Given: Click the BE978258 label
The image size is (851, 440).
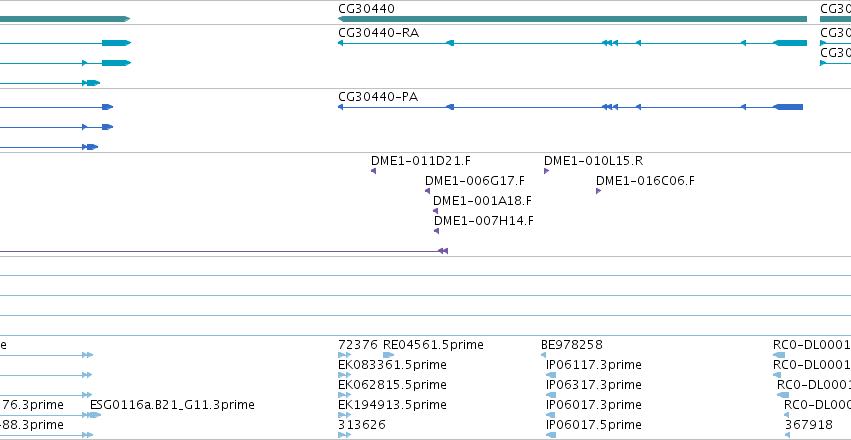Looking at the screenshot, I should (572, 345).
